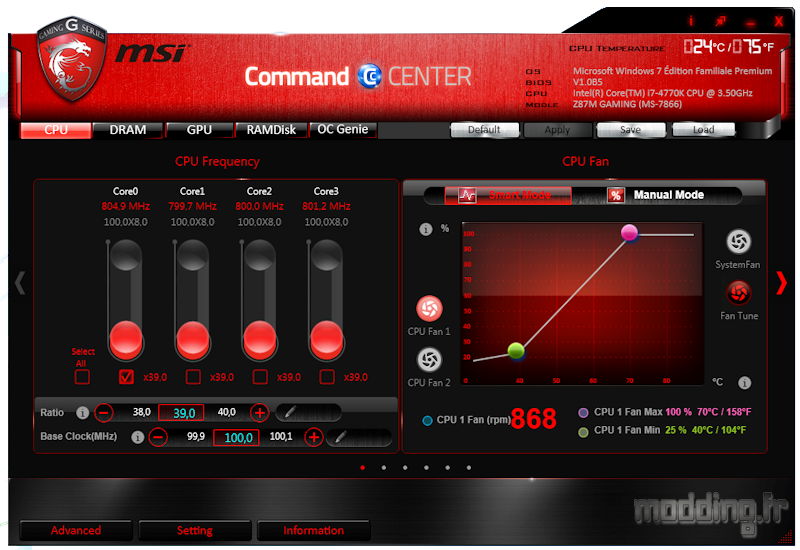Open the SystemFan icon
800x550 pixels.
[x=738, y=241]
